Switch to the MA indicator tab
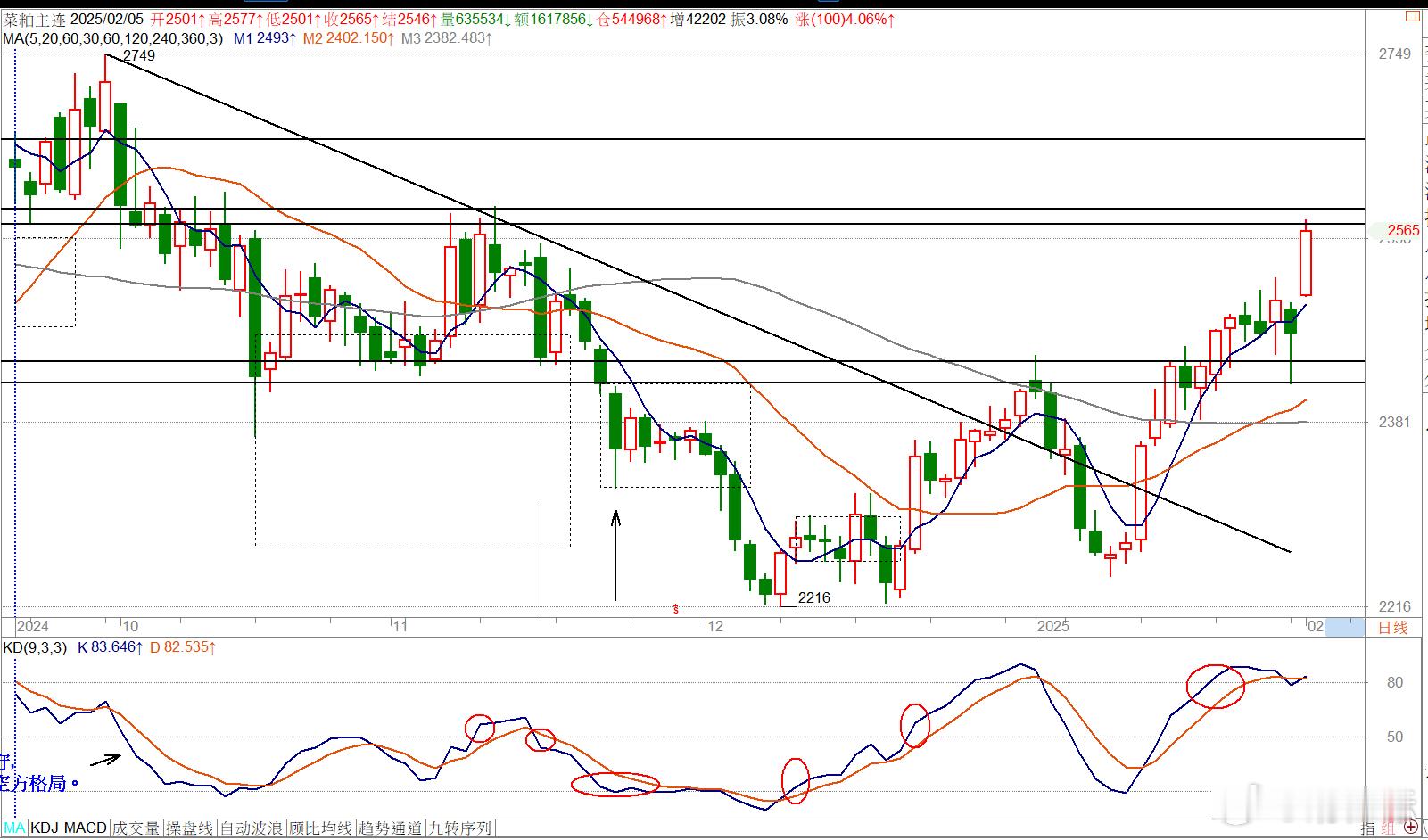The image size is (1428, 840). coord(15,828)
